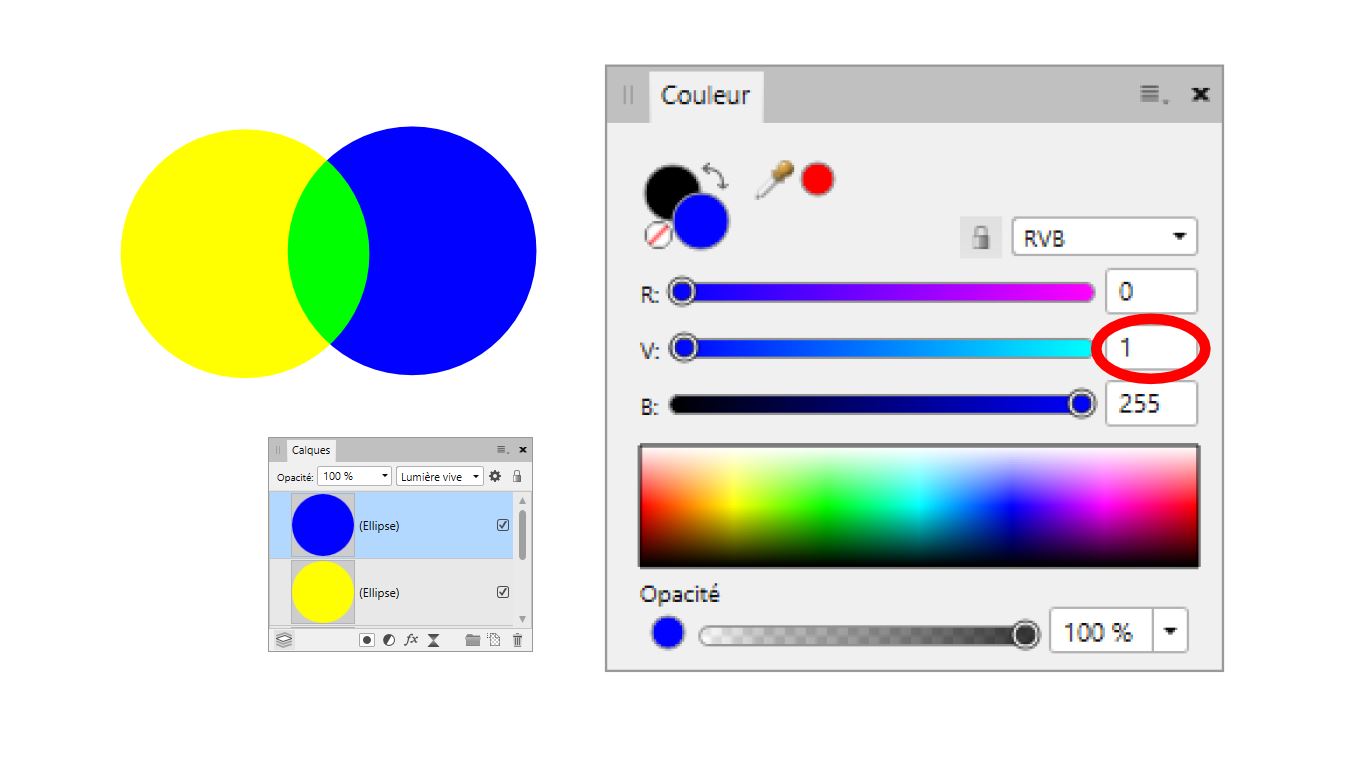This screenshot has width=1368, height=769.
Task: Click the R value field showing 0
Action: point(1151,292)
